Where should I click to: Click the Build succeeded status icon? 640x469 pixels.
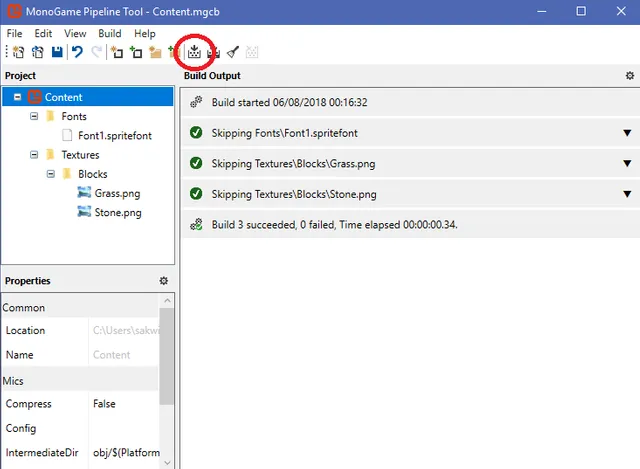[x=196, y=224]
